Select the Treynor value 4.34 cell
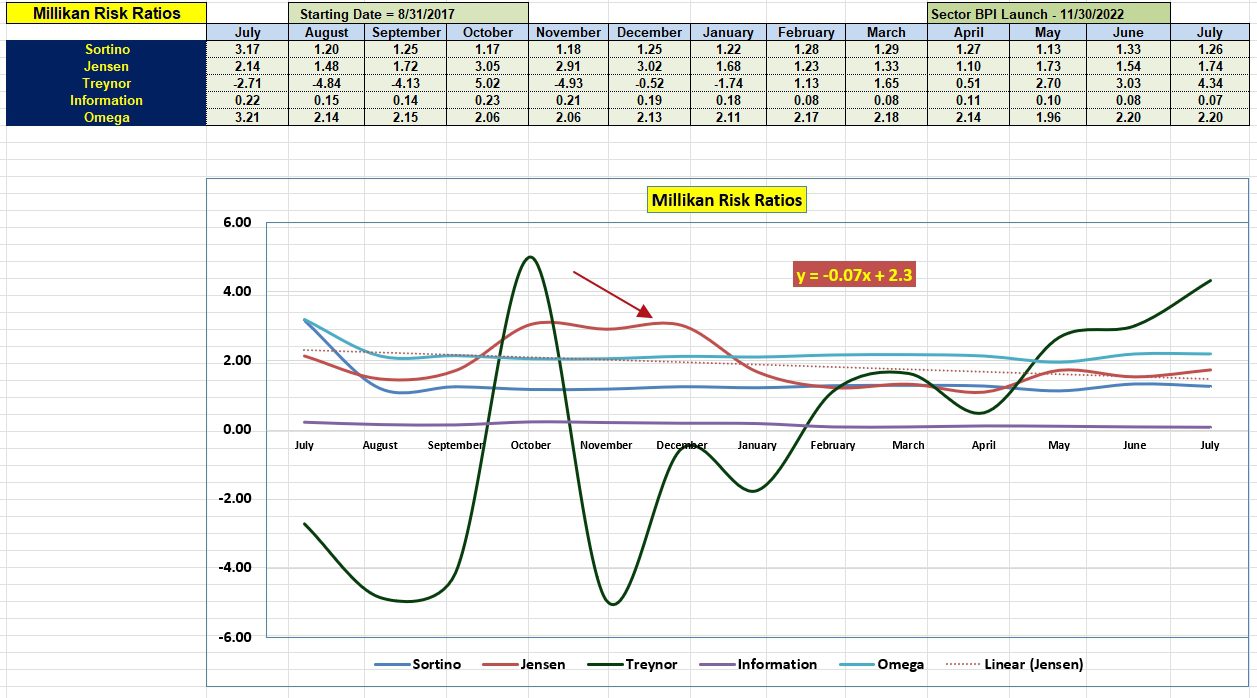 click(x=1210, y=83)
